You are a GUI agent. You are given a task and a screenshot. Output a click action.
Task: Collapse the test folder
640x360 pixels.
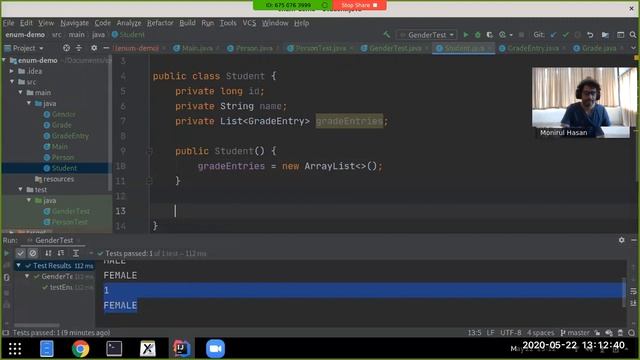point(21,190)
